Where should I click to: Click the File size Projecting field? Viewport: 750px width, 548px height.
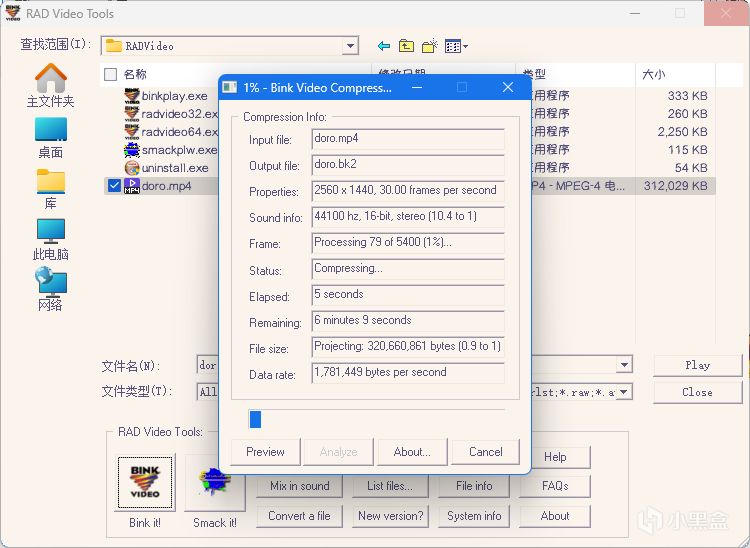(x=408, y=347)
